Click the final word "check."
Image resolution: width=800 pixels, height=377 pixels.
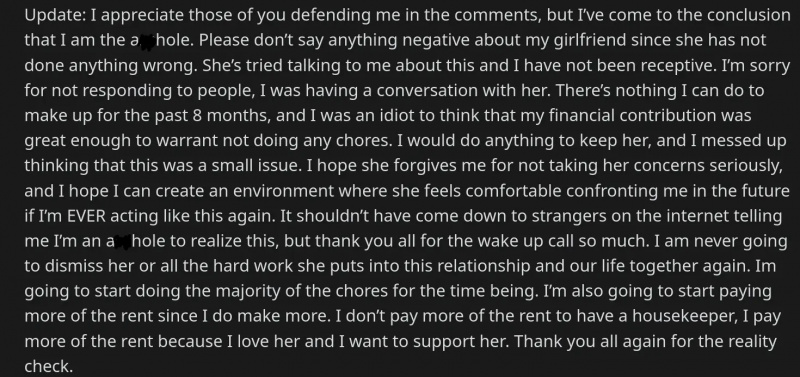coord(48,366)
